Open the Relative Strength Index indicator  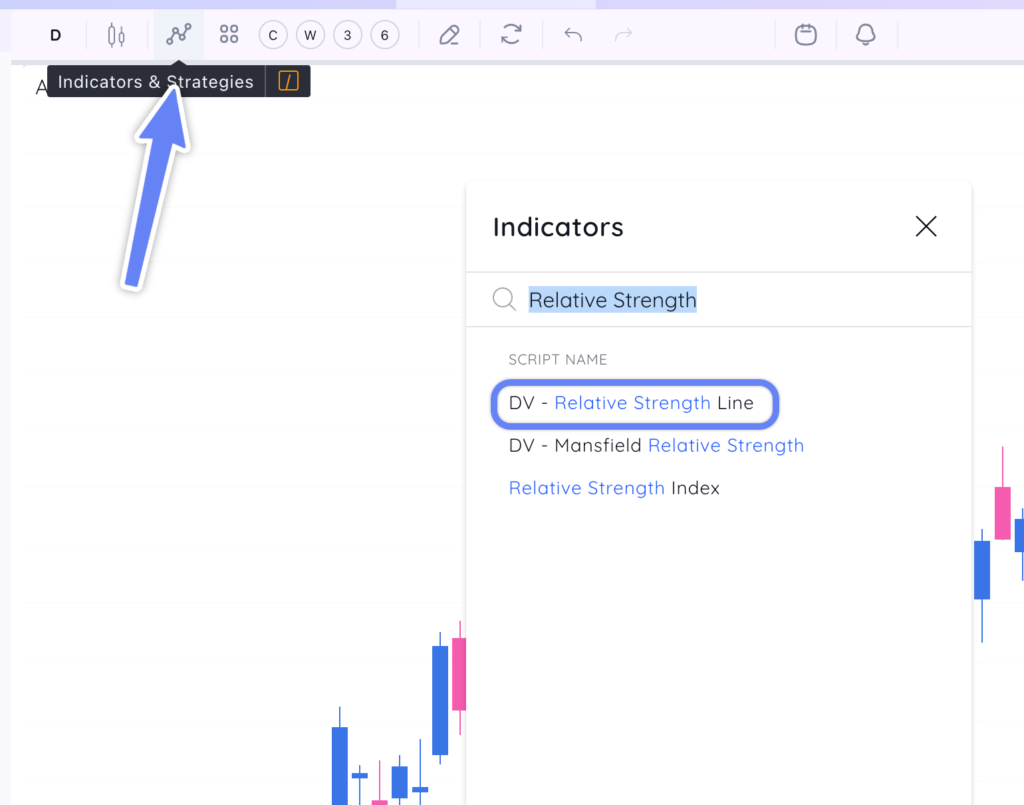(x=614, y=488)
